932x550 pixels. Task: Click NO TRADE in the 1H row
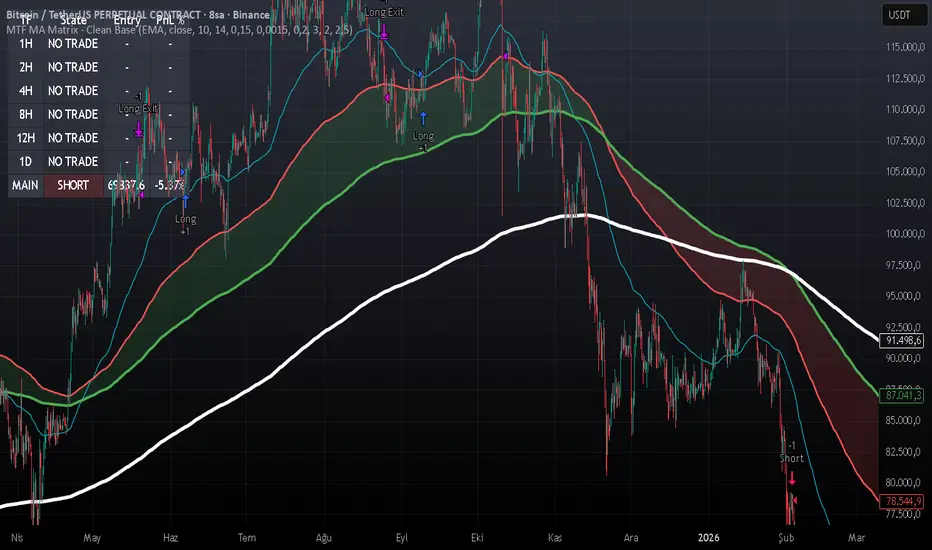point(73,43)
